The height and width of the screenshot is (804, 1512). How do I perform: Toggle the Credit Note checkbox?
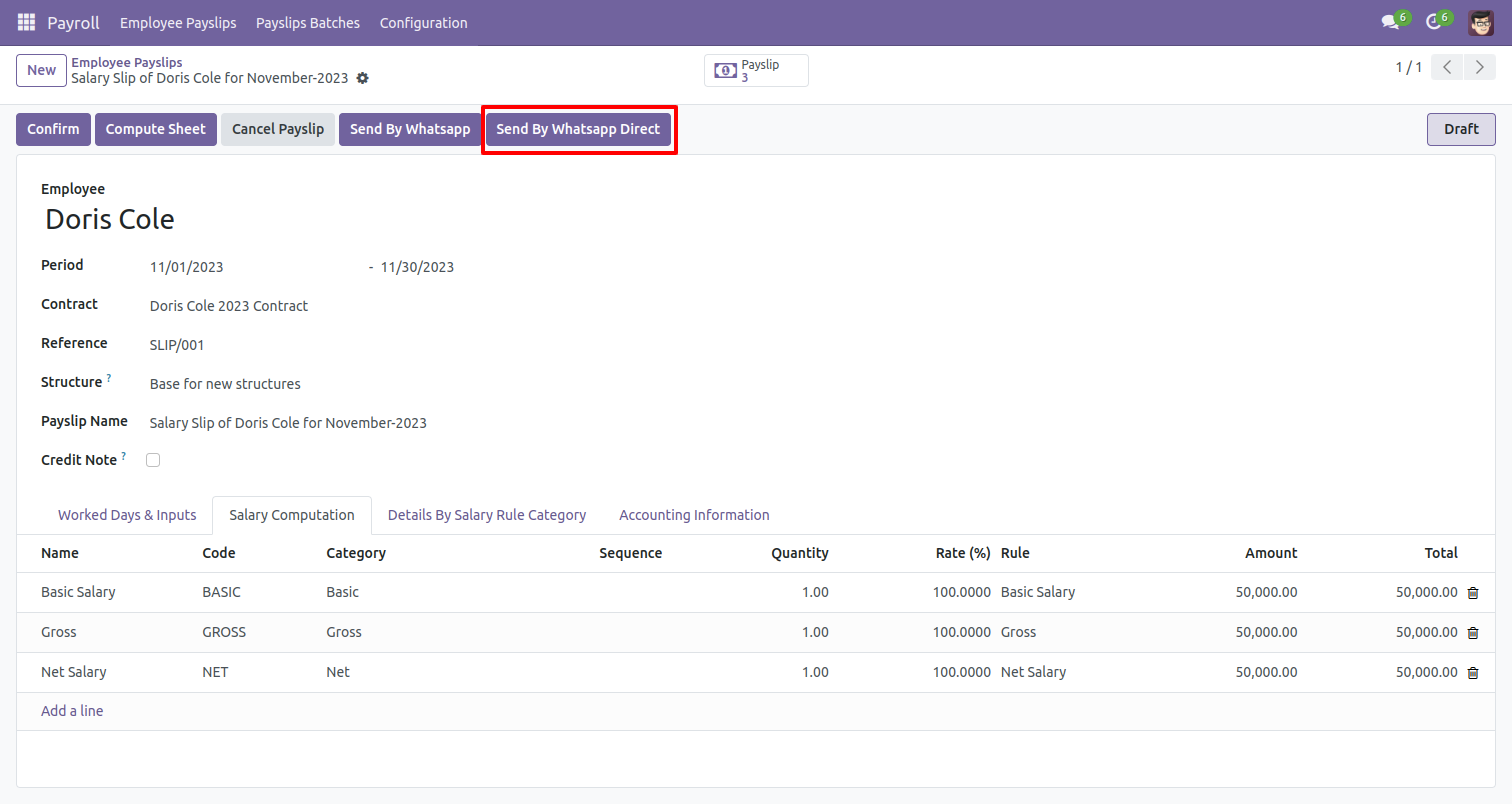pos(153,460)
